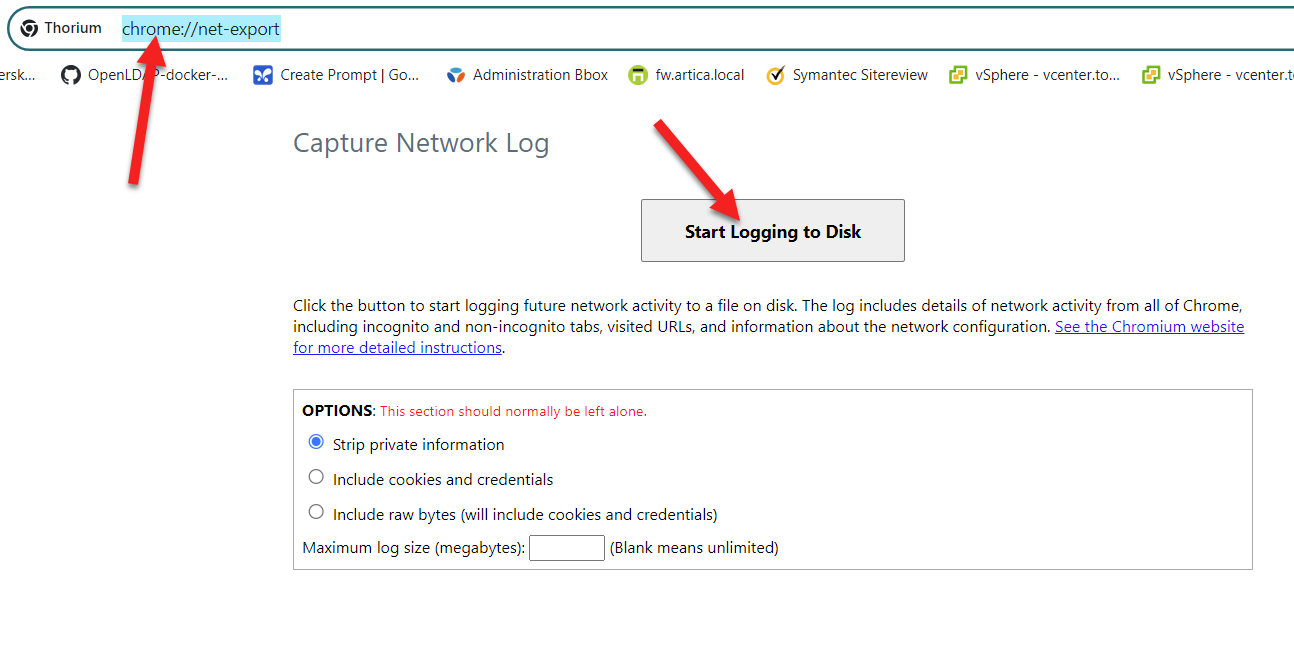The image size is (1294, 665).
Task: Open the GitHub OpenLDAP-docker bookmark icon
Action: coord(70,75)
